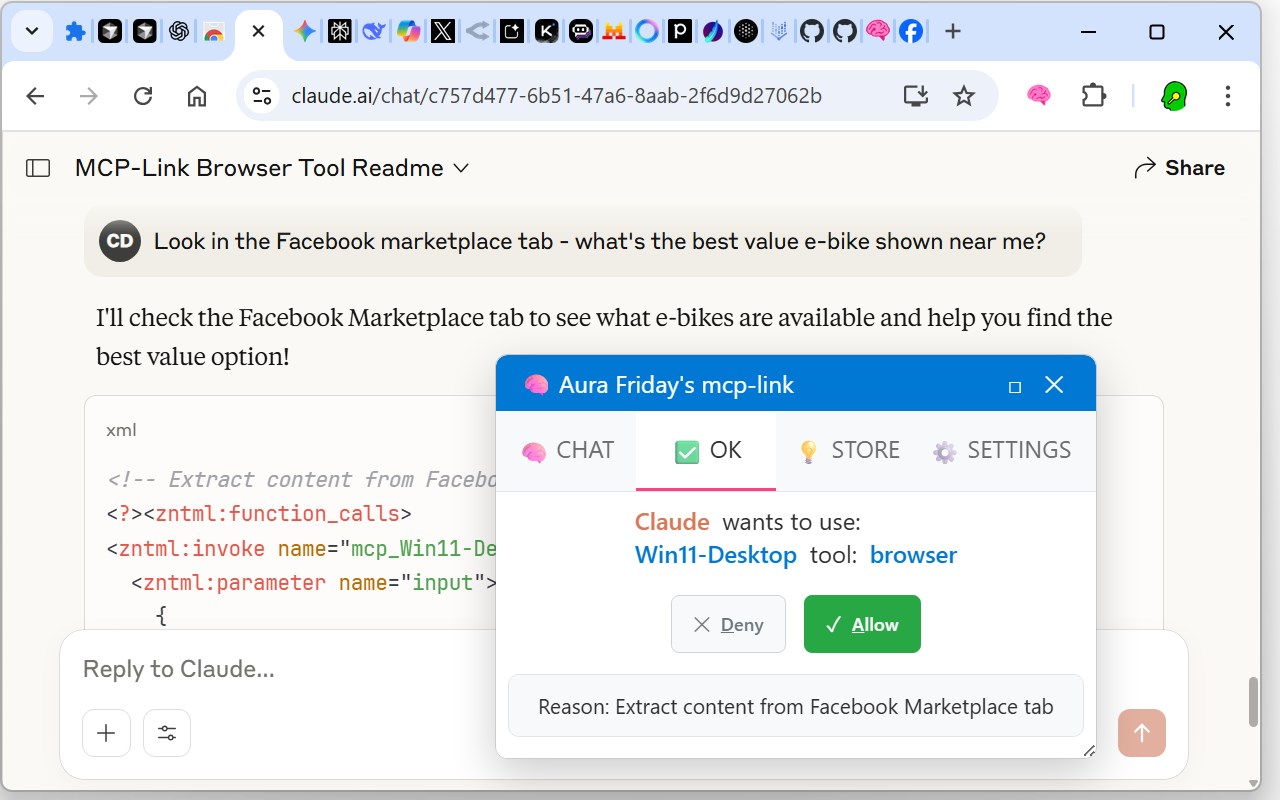Install app icon in the address bar
1280x800 pixels.
pyautogui.click(x=915, y=96)
